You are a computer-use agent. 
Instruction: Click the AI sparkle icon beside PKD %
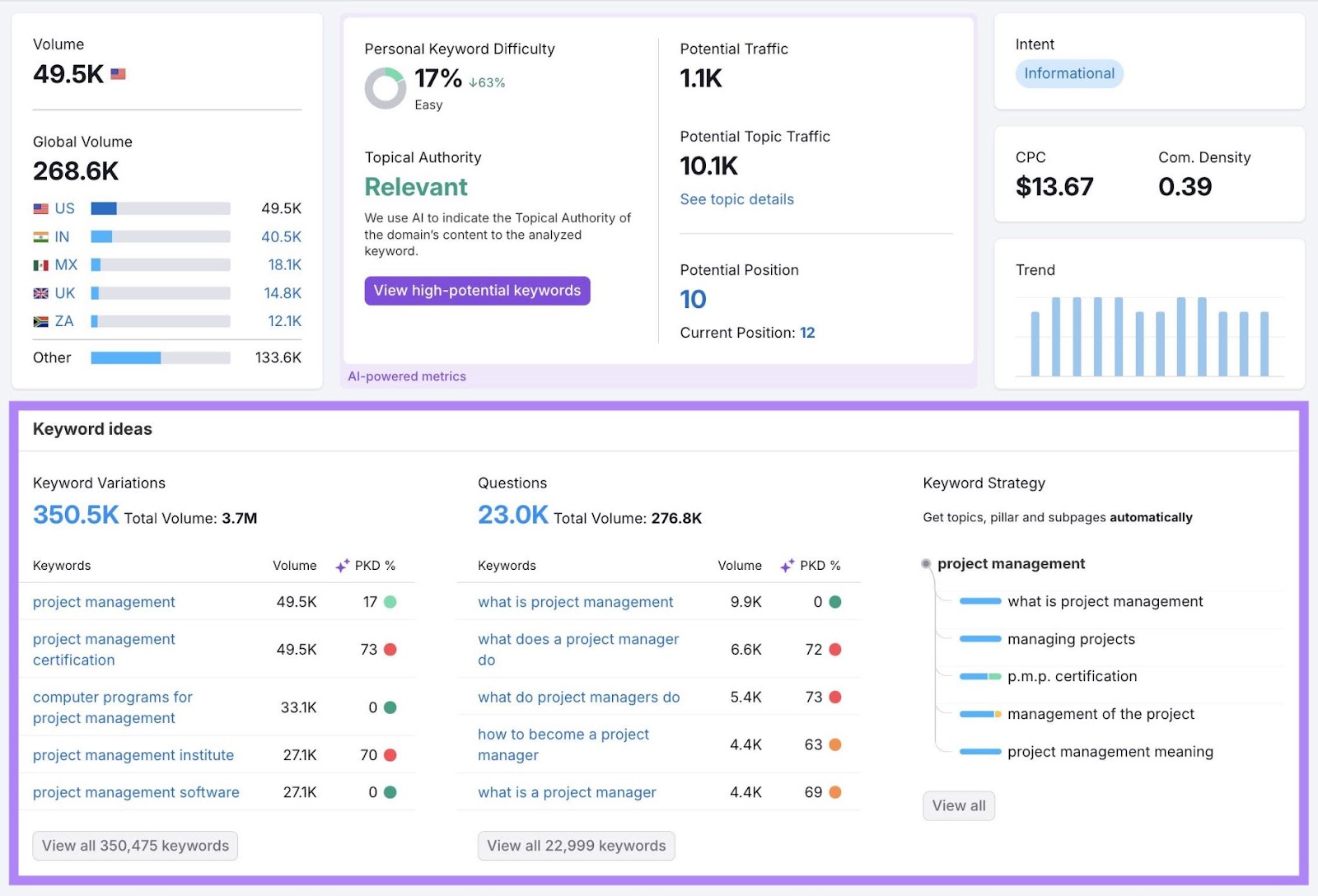coord(340,565)
